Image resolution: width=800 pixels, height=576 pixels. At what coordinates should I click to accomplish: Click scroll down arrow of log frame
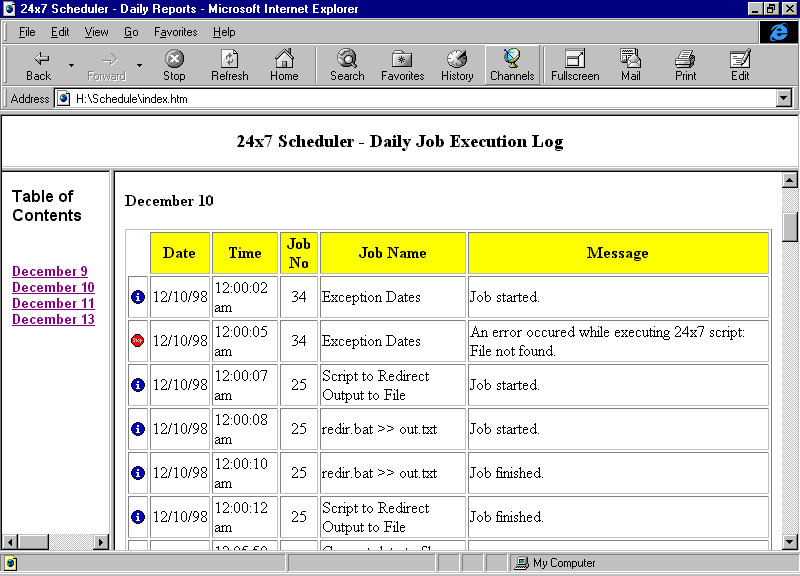pos(789,542)
